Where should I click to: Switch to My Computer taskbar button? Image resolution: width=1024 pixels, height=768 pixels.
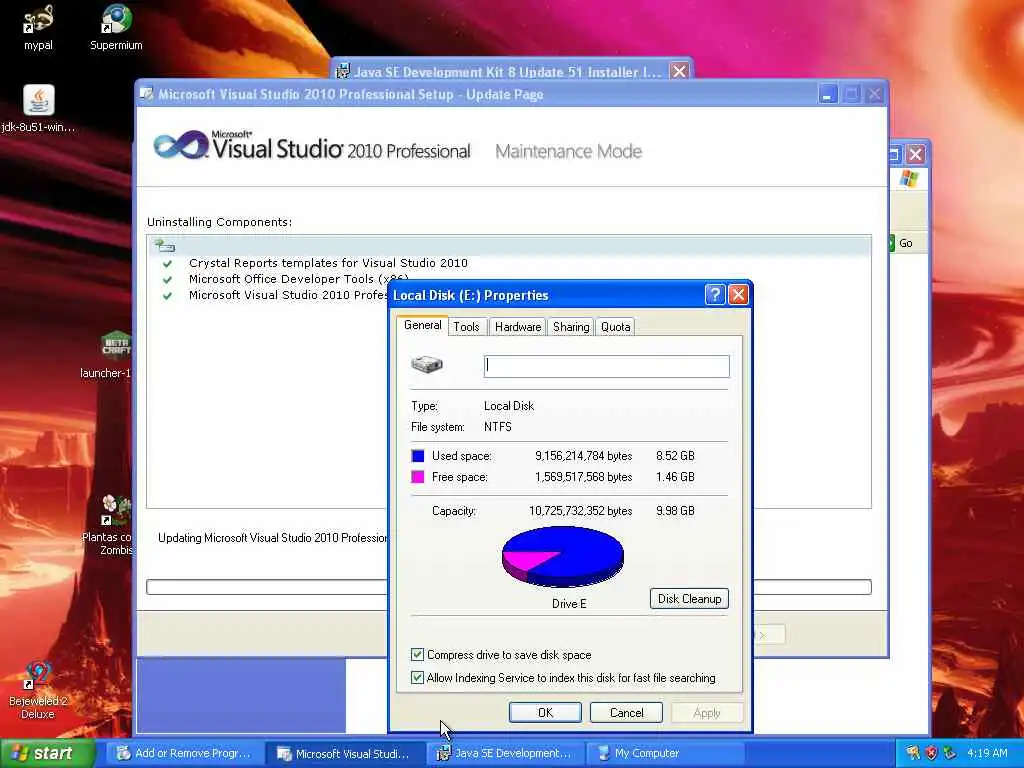[666, 753]
